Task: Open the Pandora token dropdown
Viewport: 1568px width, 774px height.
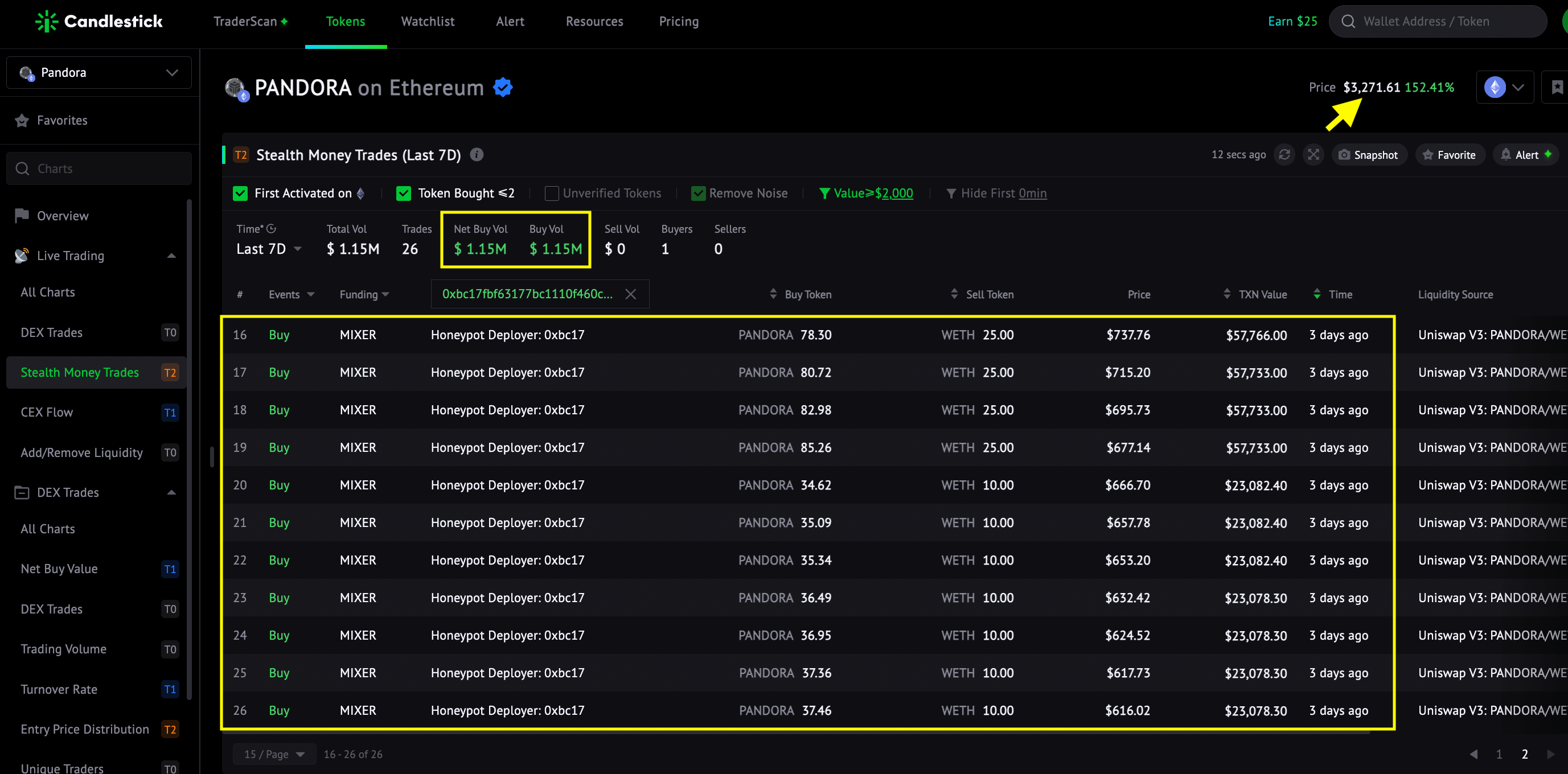Action: [98, 72]
